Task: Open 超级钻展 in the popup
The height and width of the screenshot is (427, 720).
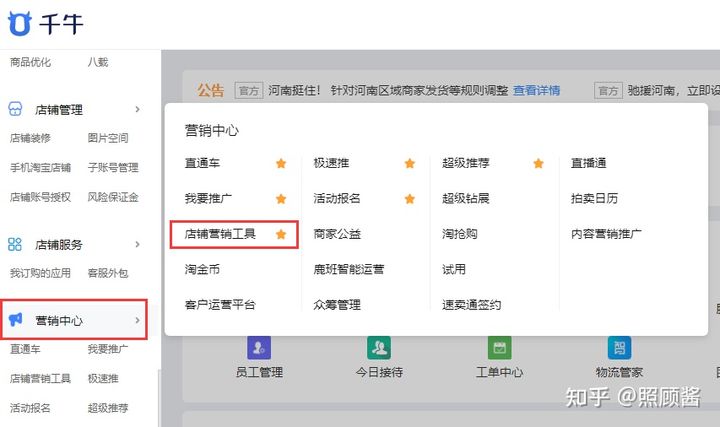Action: pyautogui.click(x=466, y=198)
